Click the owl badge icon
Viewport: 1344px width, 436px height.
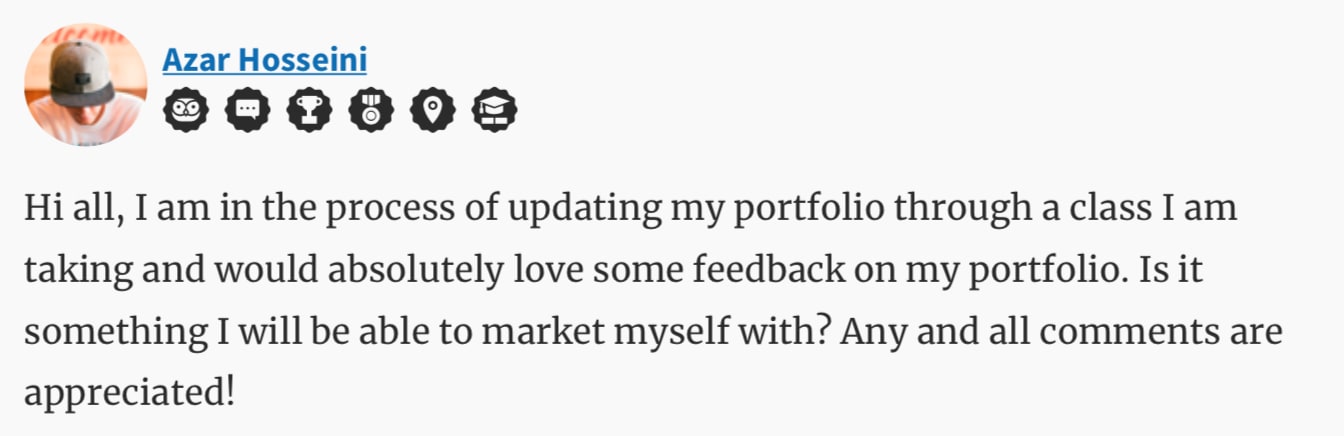click(x=186, y=111)
